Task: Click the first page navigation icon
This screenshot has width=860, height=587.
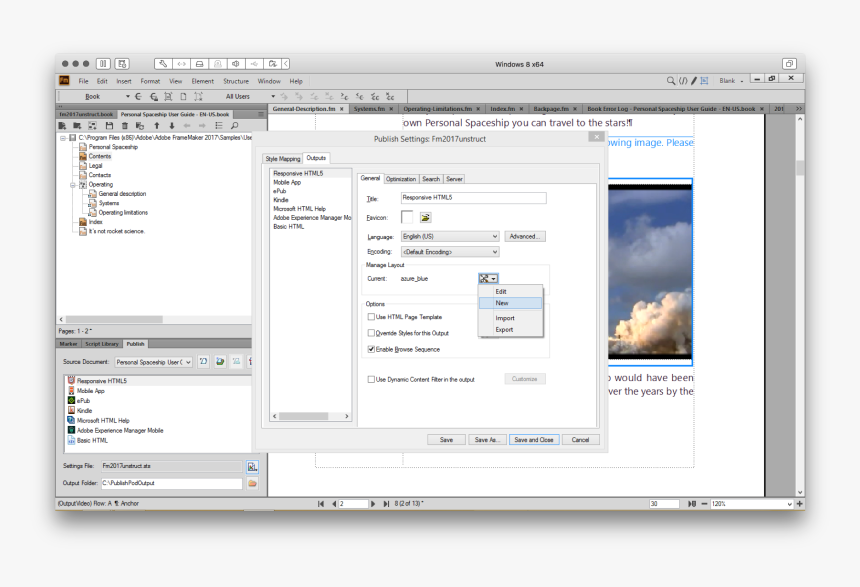Action: point(320,504)
